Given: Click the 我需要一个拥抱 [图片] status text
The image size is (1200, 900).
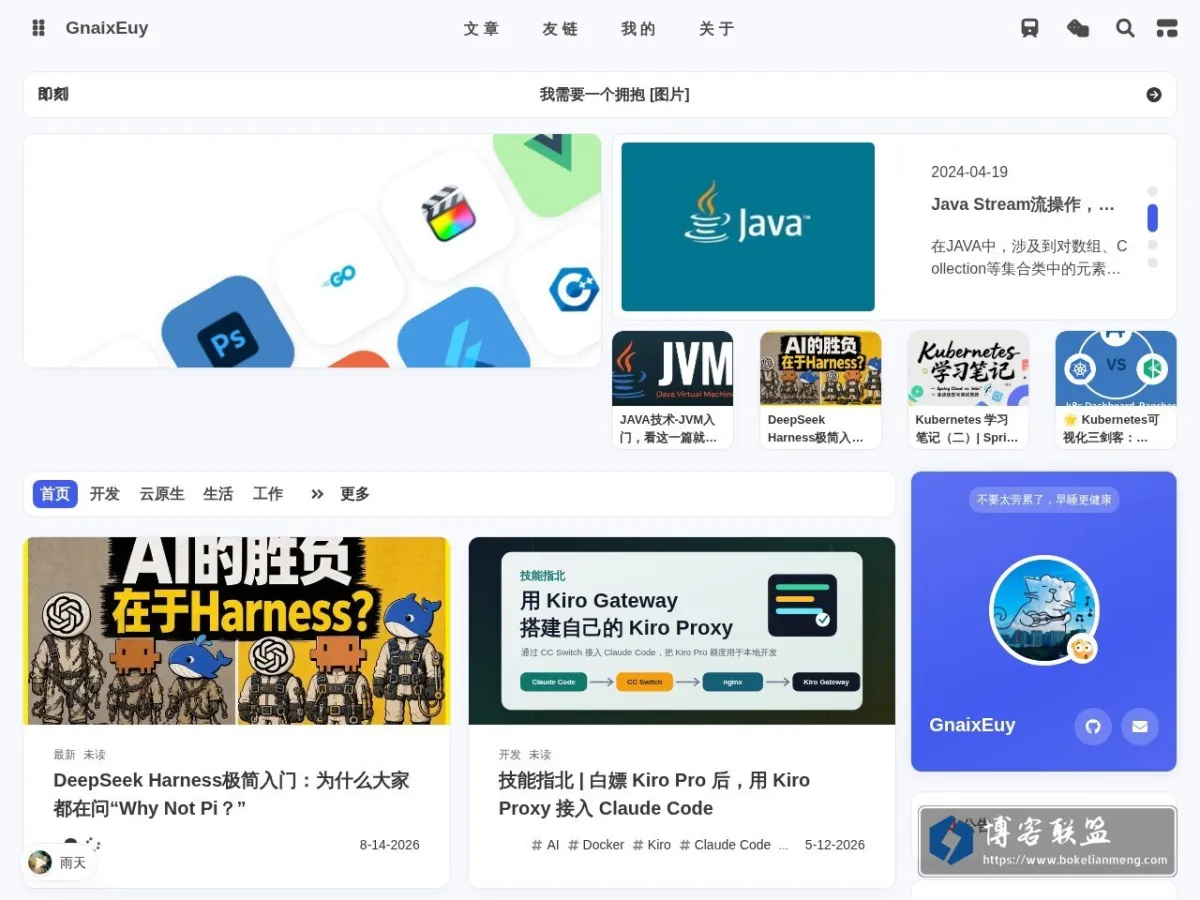Looking at the screenshot, I should 615,95.
